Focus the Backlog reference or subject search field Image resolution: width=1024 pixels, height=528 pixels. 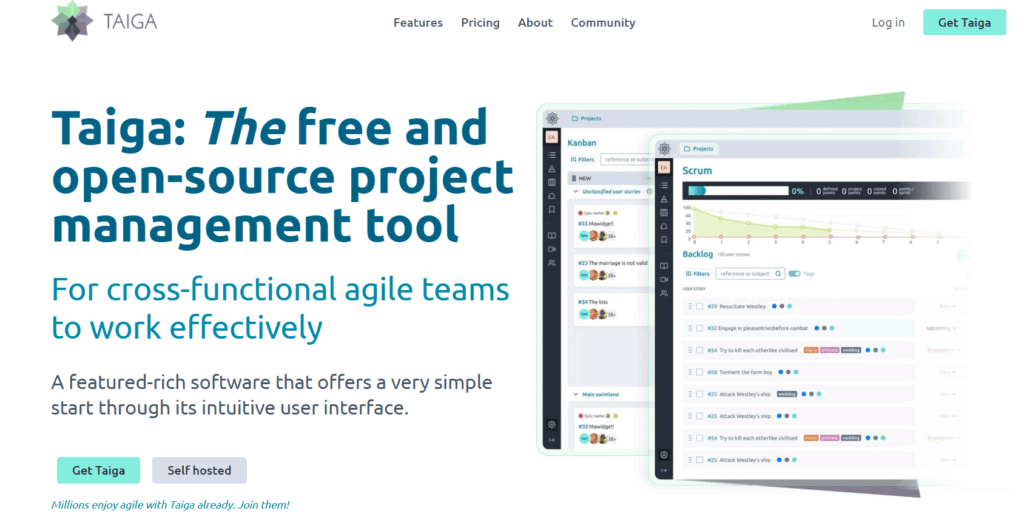coord(744,273)
